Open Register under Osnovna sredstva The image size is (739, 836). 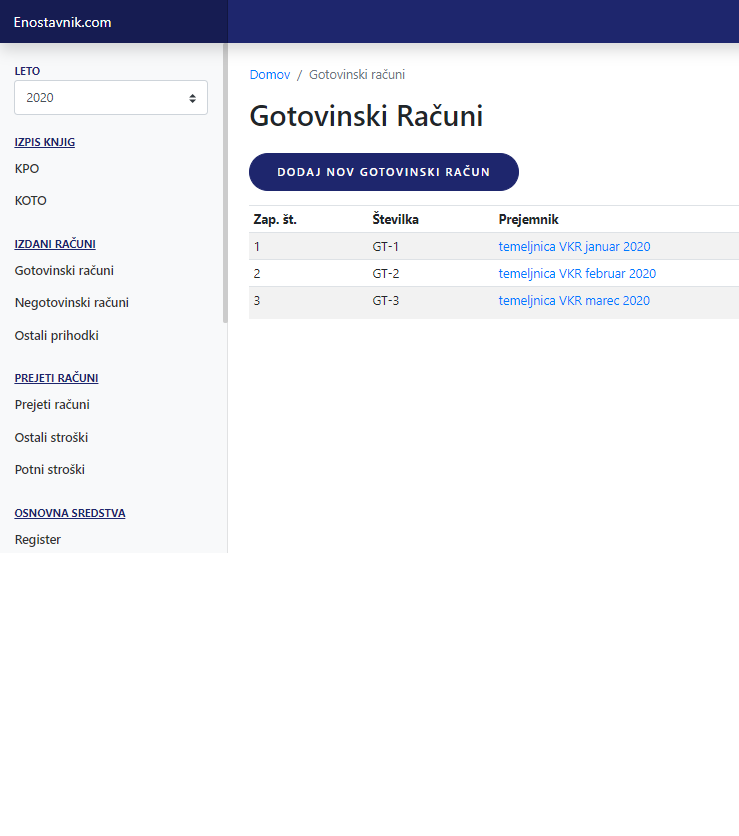[x=38, y=540]
